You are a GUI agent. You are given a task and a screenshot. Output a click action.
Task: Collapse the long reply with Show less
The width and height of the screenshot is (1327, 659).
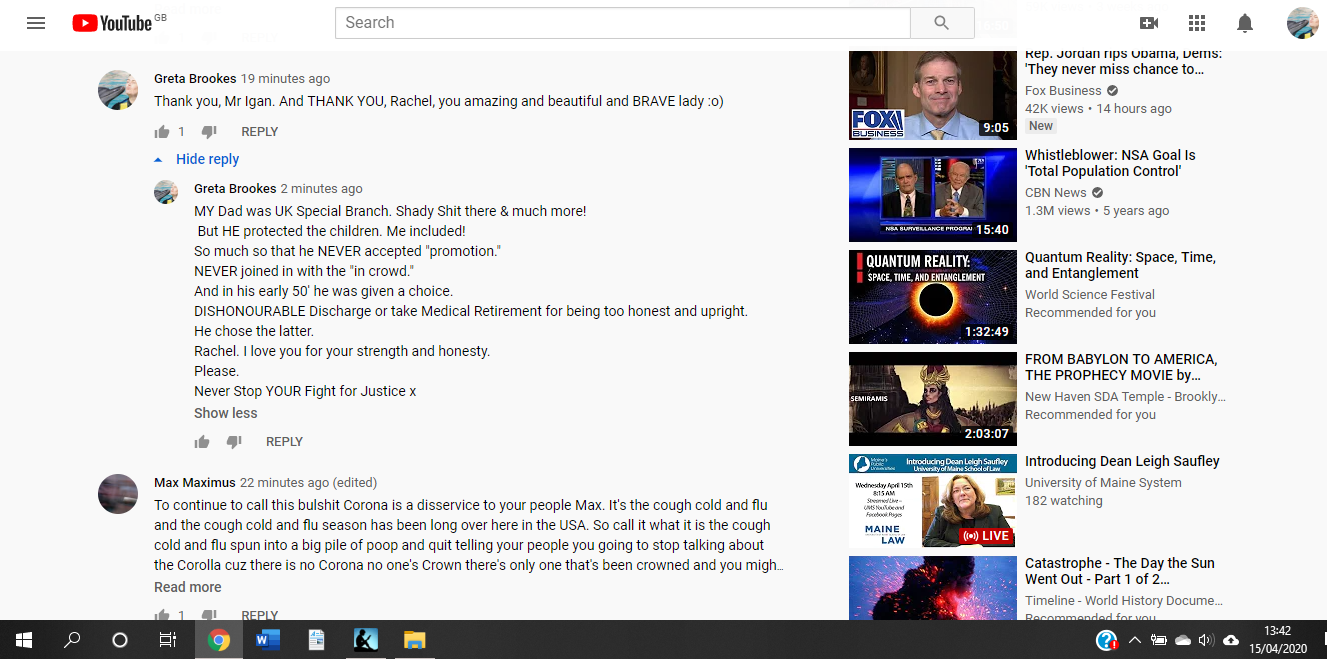click(225, 413)
